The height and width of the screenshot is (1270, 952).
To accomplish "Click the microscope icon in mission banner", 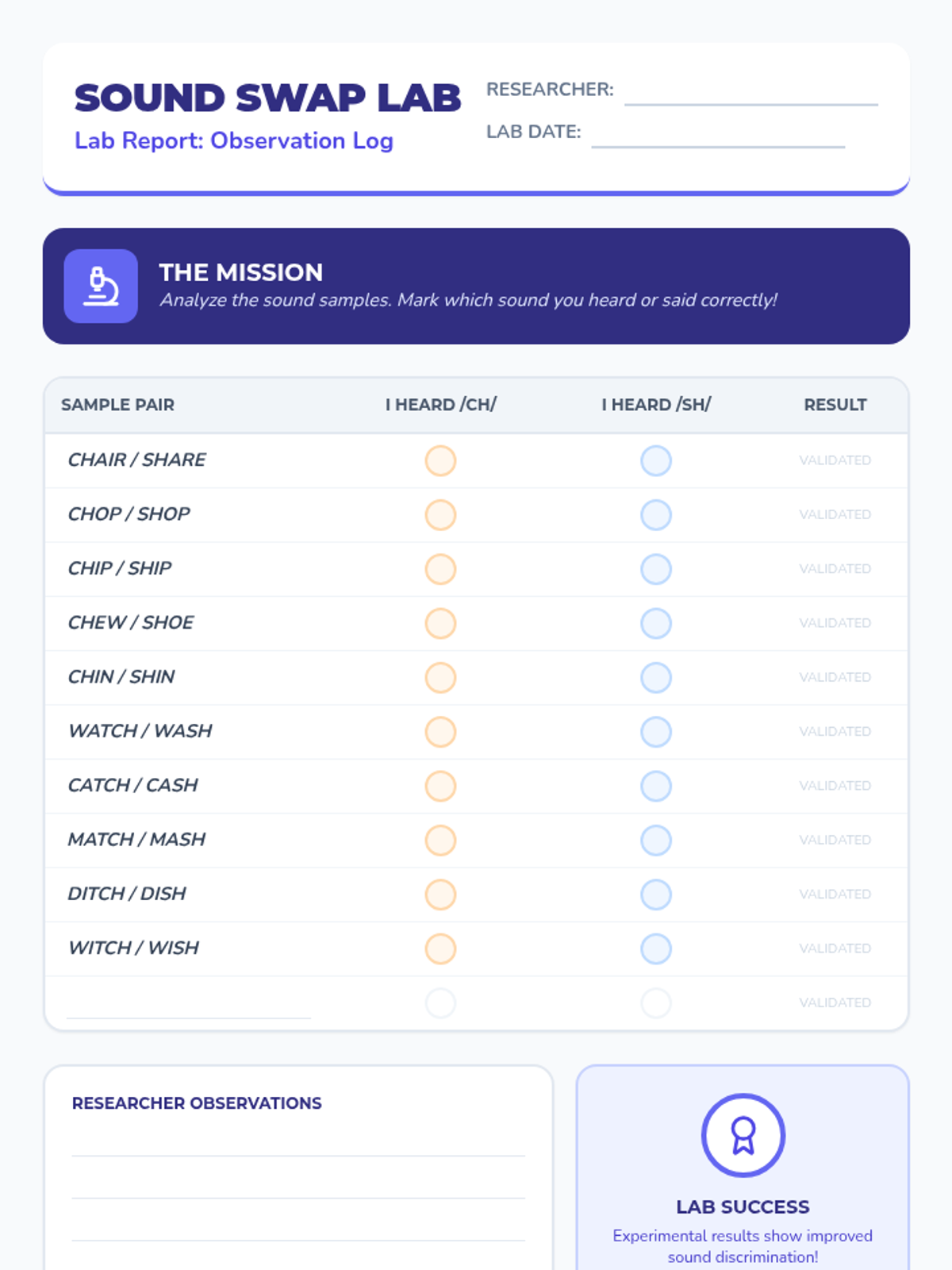I will 101,286.
